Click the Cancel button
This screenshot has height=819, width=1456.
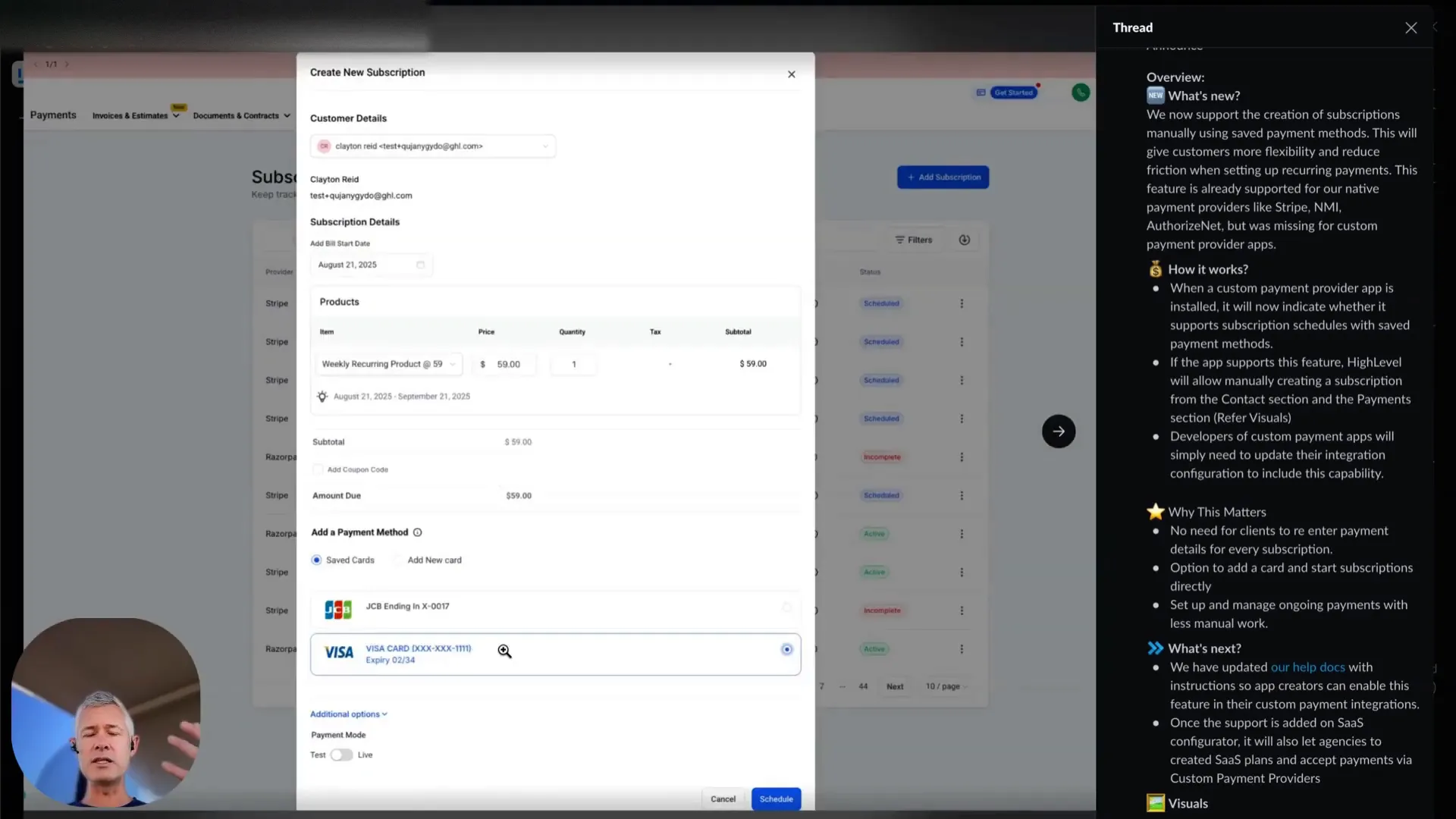pyautogui.click(x=723, y=799)
